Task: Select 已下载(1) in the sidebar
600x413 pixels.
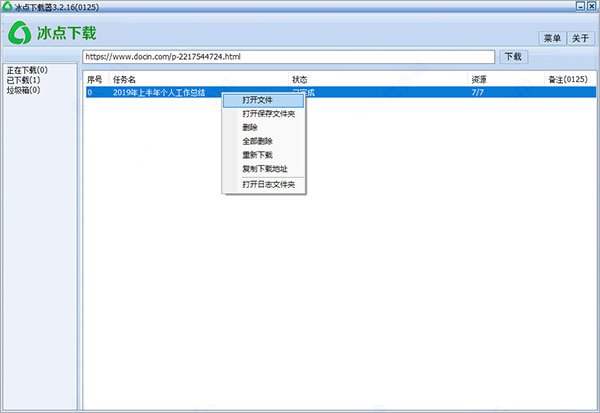Action: click(x=23, y=80)
